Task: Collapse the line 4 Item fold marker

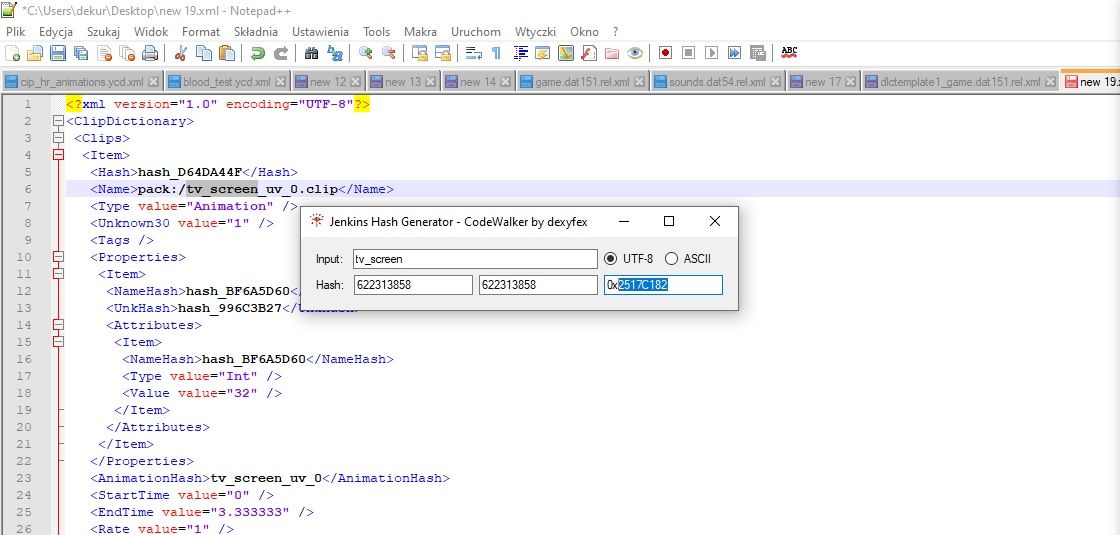Action: [59, 155]
